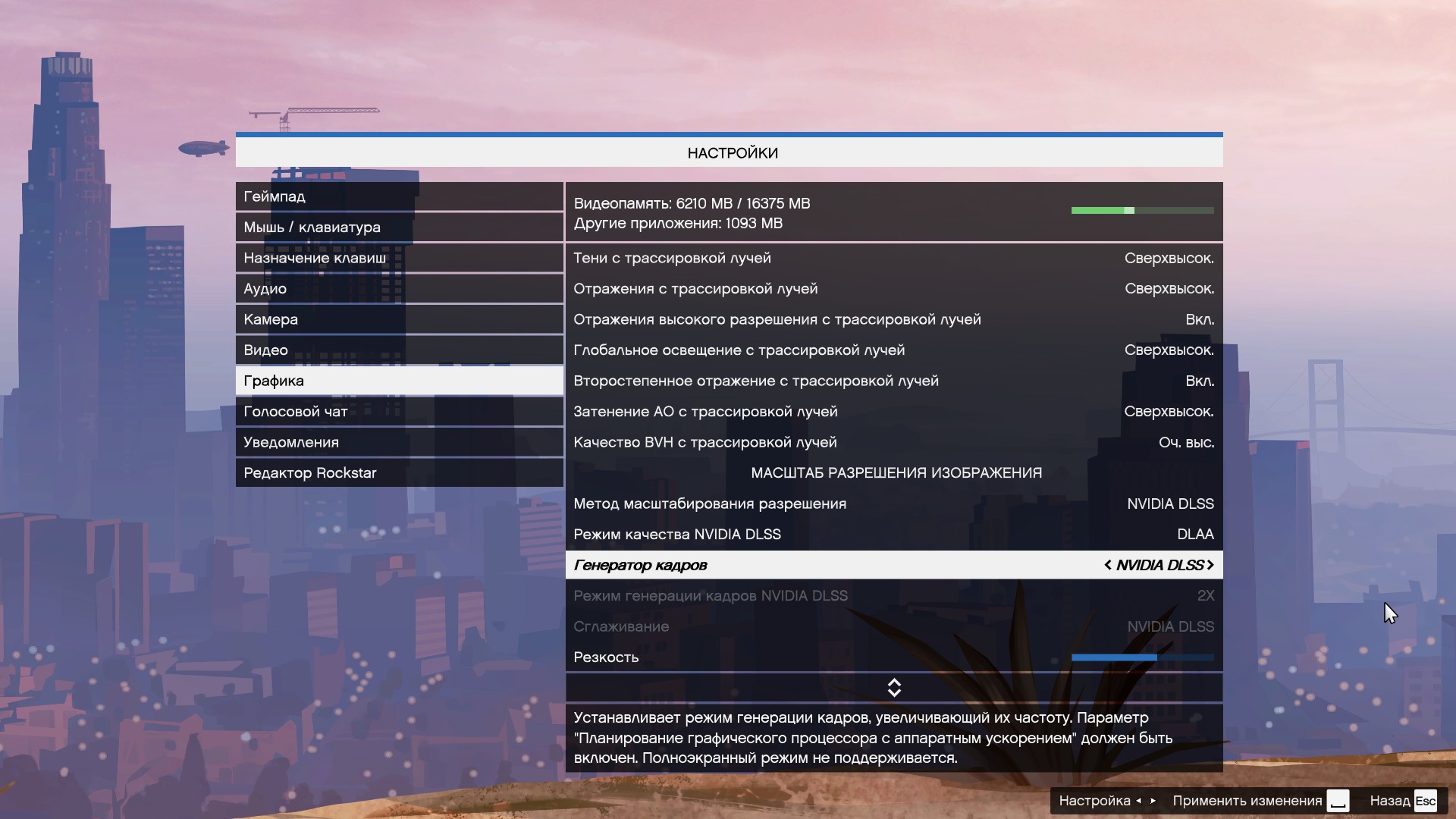Click the Назад button
Image resolution: width=1456 pixels, height=819 pixels.
1389,801
